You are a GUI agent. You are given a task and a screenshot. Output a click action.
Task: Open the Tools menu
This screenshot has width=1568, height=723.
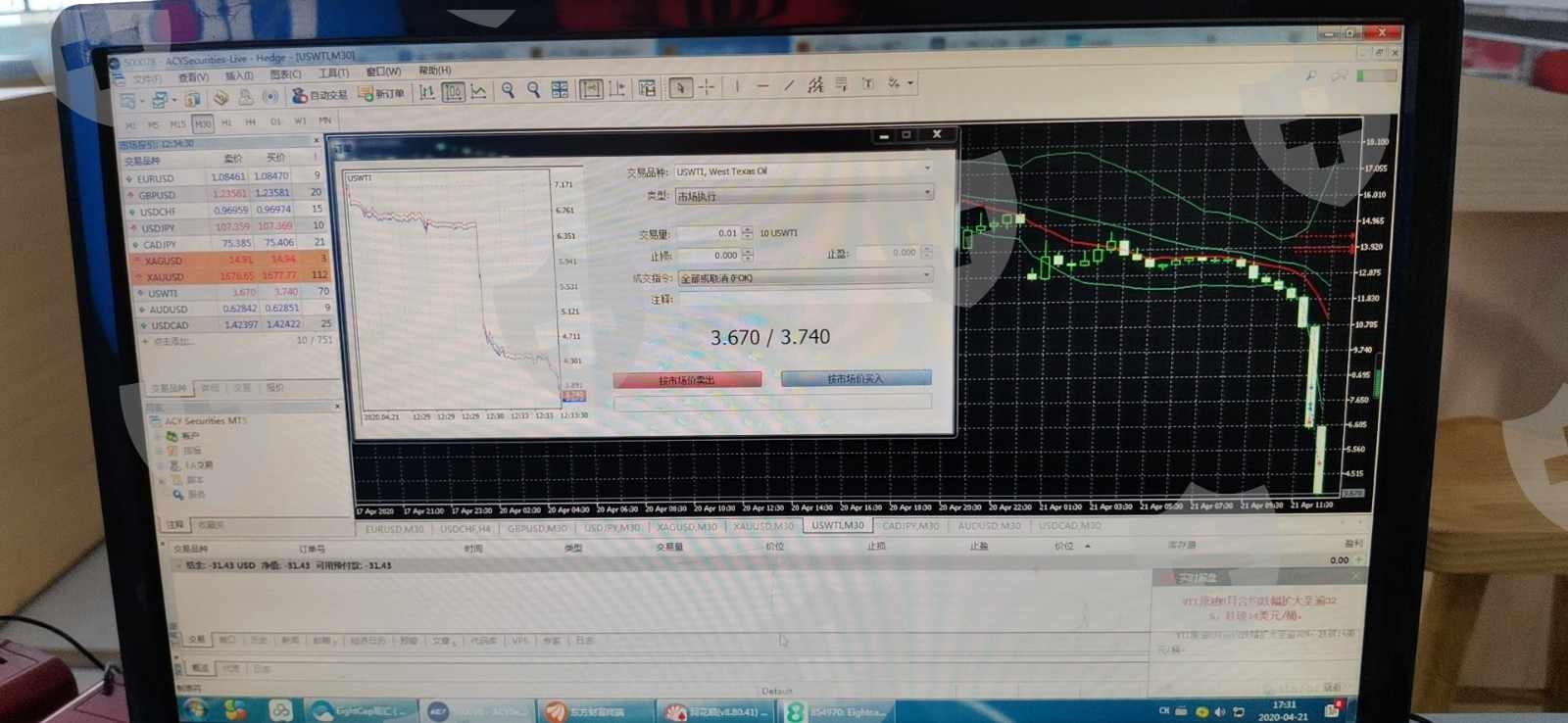click(333, 73)
